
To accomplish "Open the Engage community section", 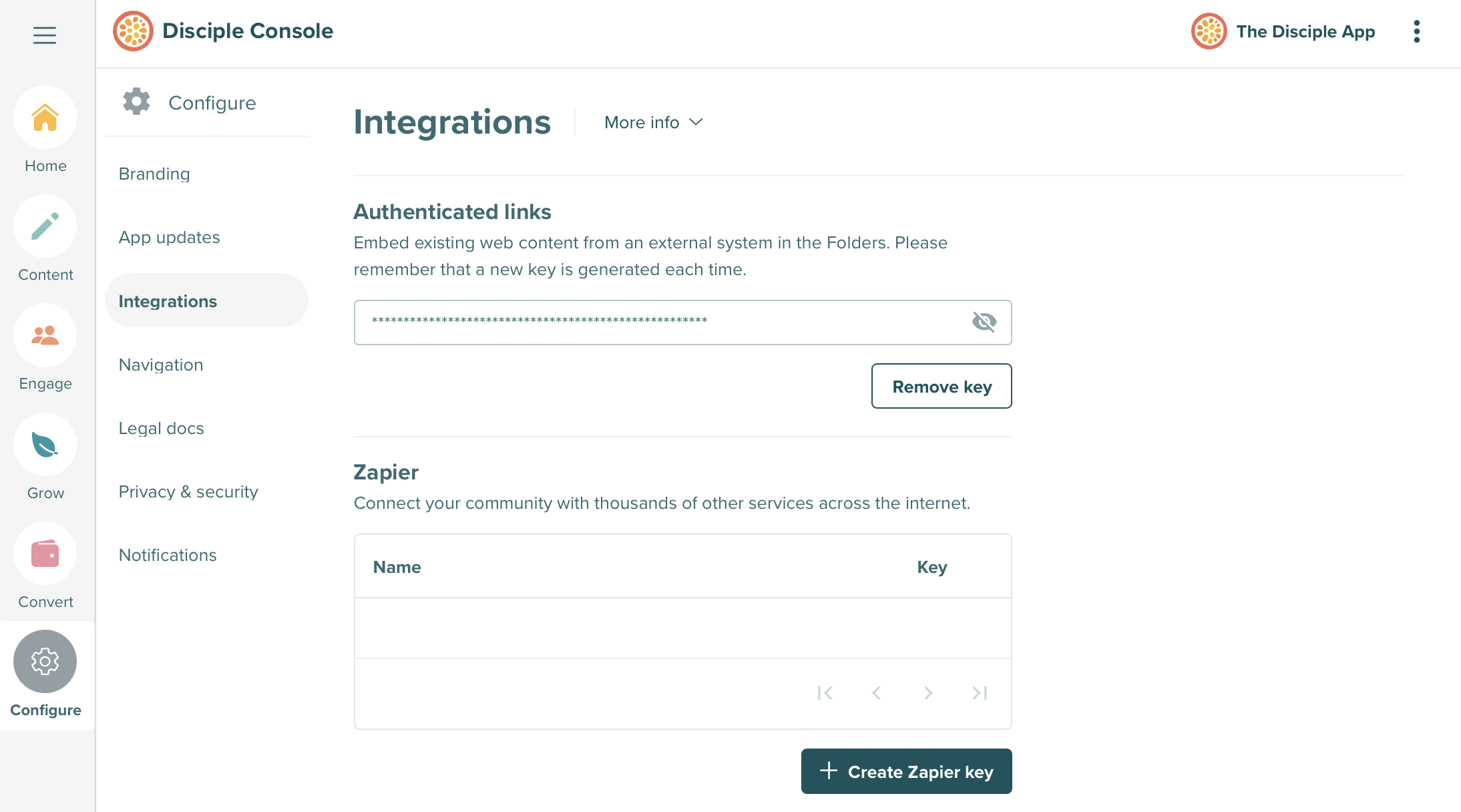I will (45, 336).
